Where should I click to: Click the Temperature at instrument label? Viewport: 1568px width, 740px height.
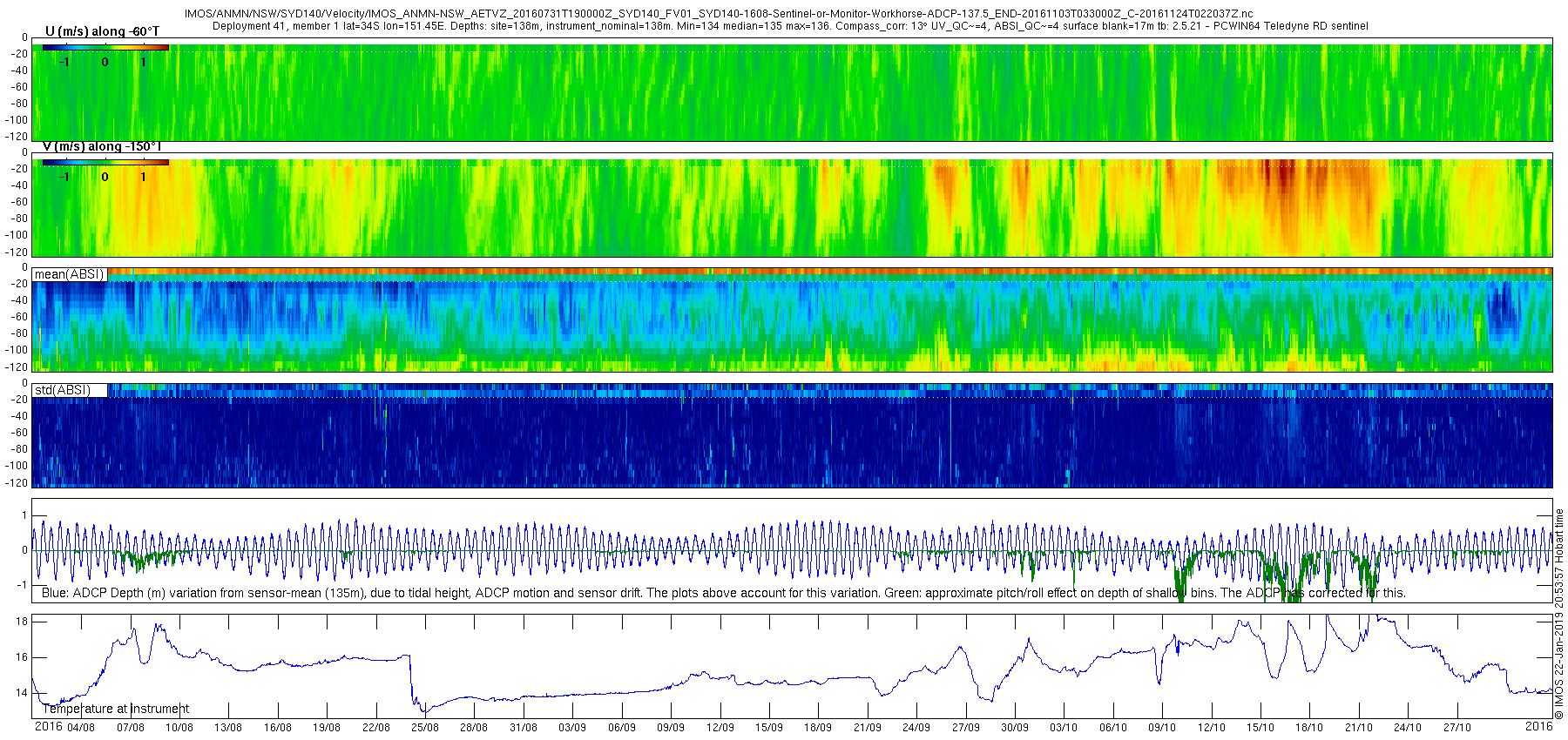click(116, 709)
